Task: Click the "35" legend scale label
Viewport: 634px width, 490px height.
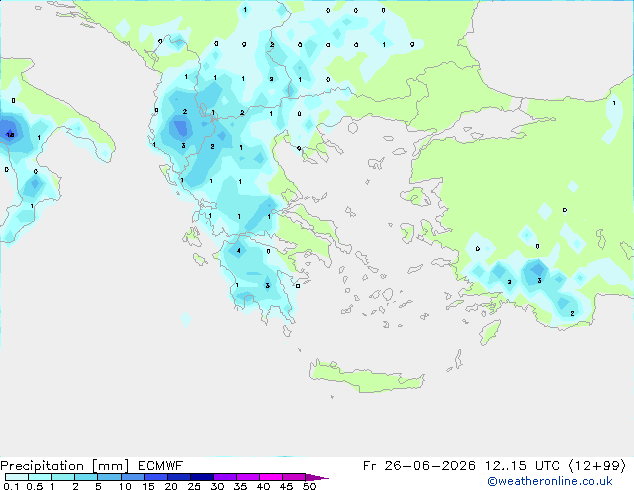Action: coord(240,486)
